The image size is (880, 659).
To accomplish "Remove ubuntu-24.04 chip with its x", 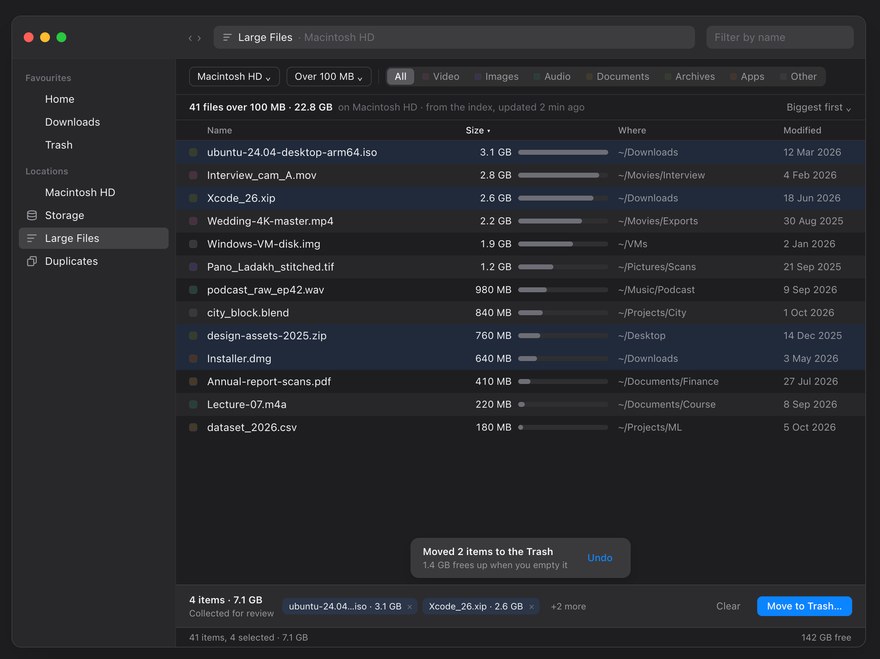I will [x=410, y=606].
